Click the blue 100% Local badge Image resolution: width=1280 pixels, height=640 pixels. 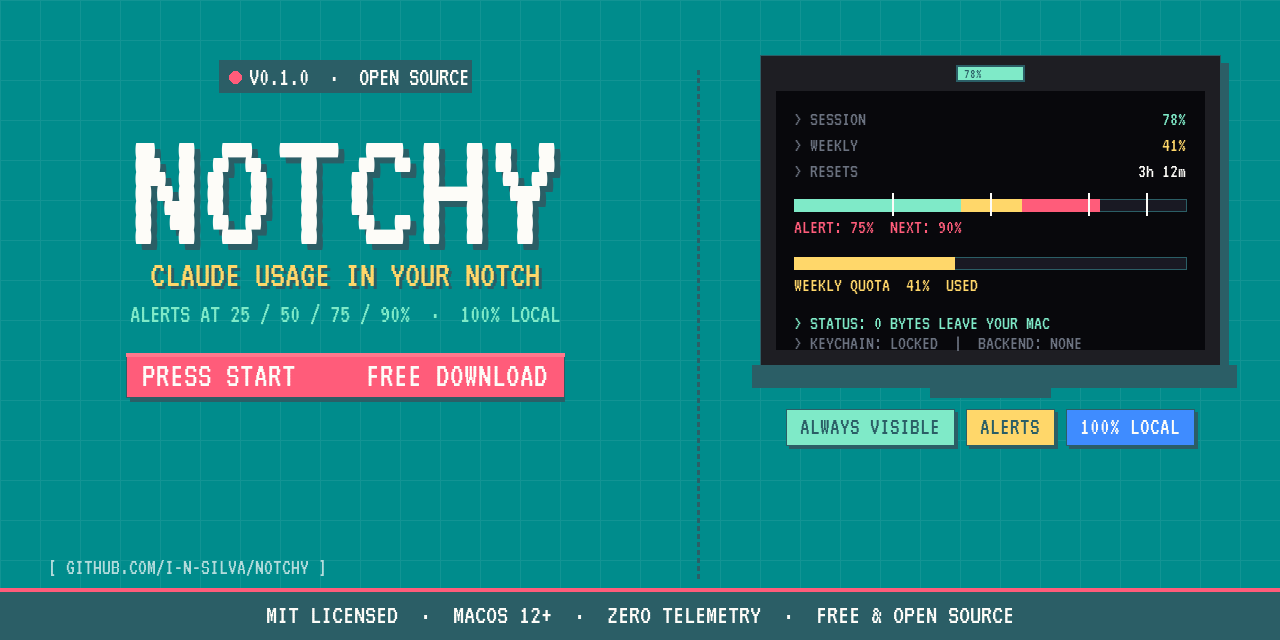tap(1130, 427)
